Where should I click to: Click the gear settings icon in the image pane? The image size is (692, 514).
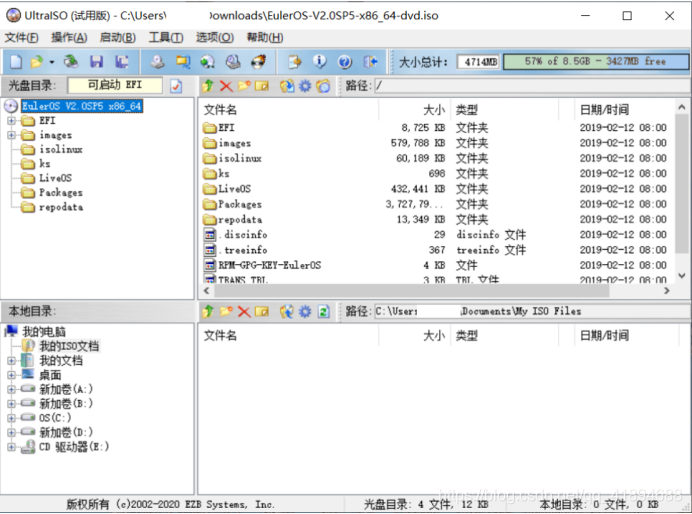(x=305, y=86)
